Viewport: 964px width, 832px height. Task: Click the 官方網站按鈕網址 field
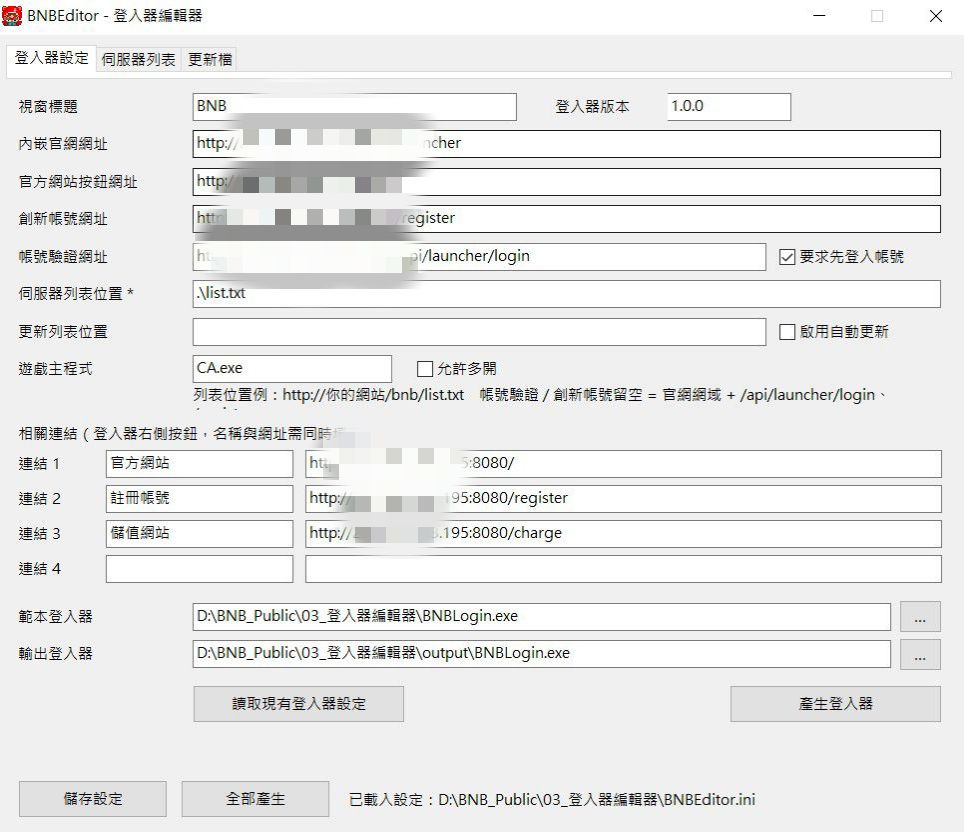click(x=567, y=182)
